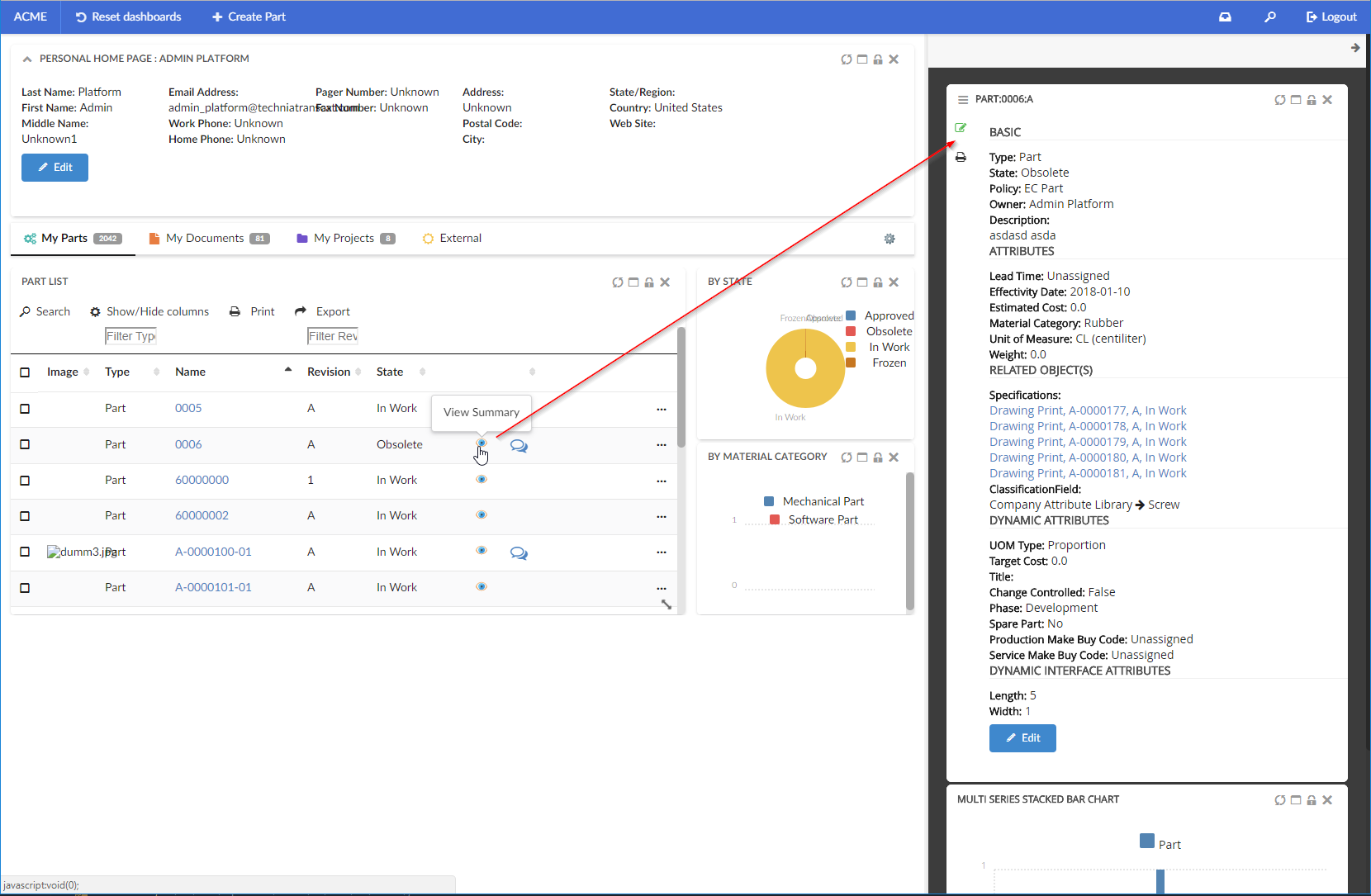Refresh the BY STATE widget
Image resolution: width=1371 pixels, height=896 pixels.
847,282
